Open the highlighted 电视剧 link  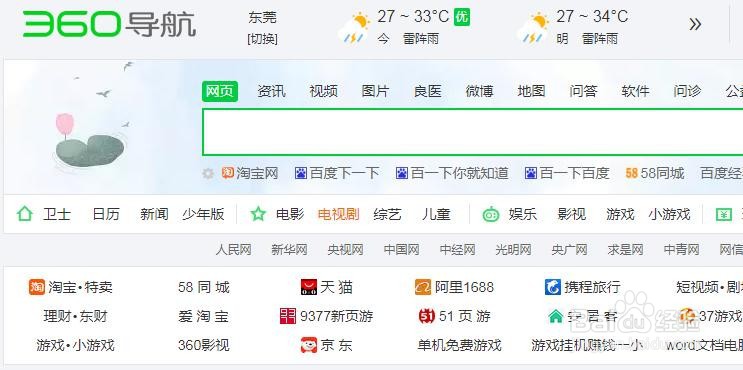pos(338,214)
